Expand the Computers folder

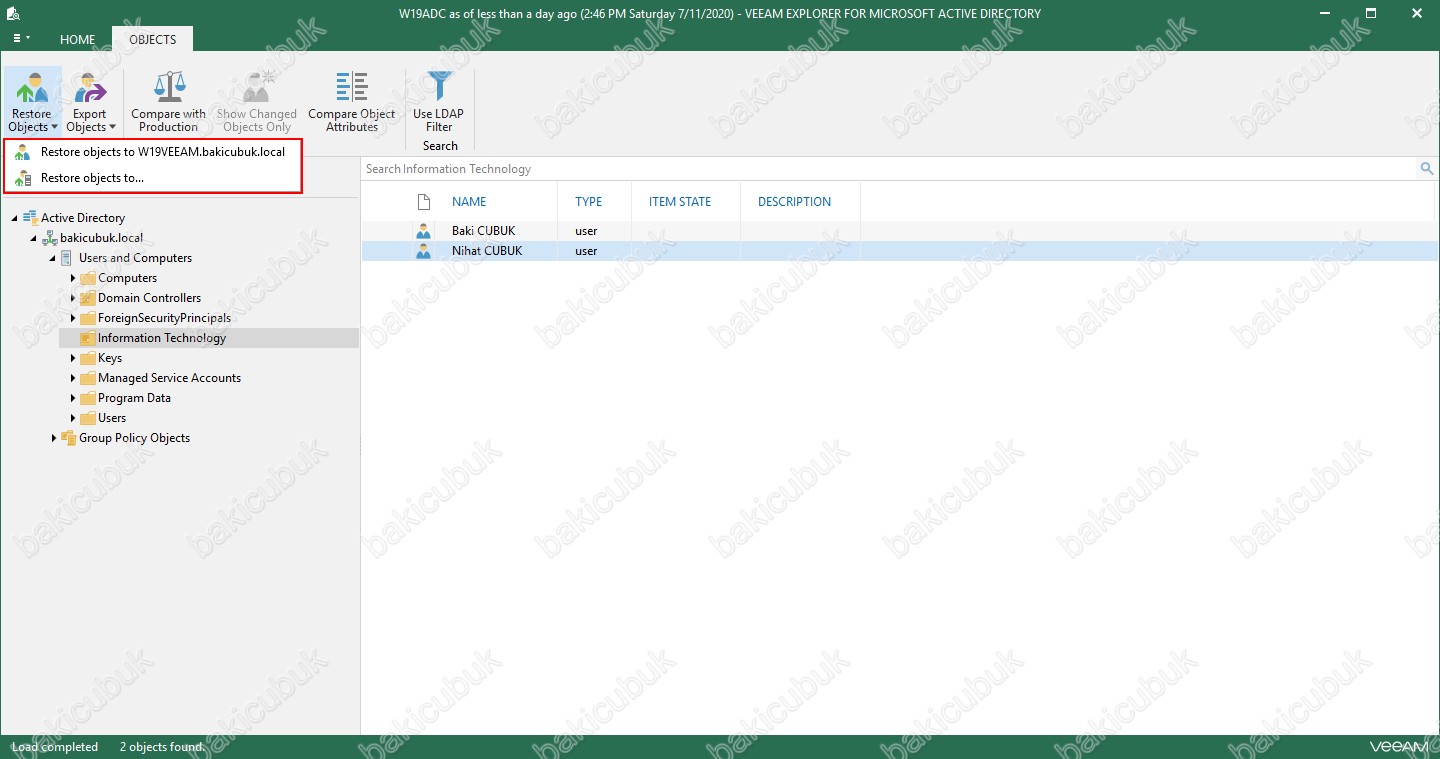(73, 278)
